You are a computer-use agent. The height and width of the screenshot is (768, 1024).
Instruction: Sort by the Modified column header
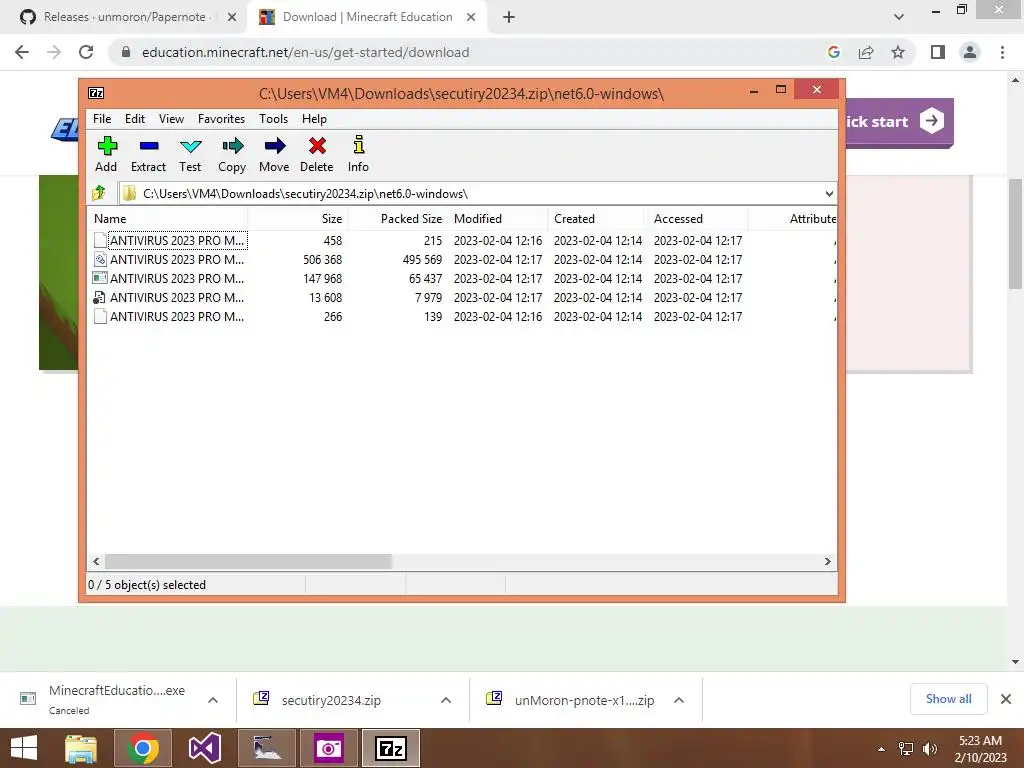pyautogui.click(x=498, y=219)
